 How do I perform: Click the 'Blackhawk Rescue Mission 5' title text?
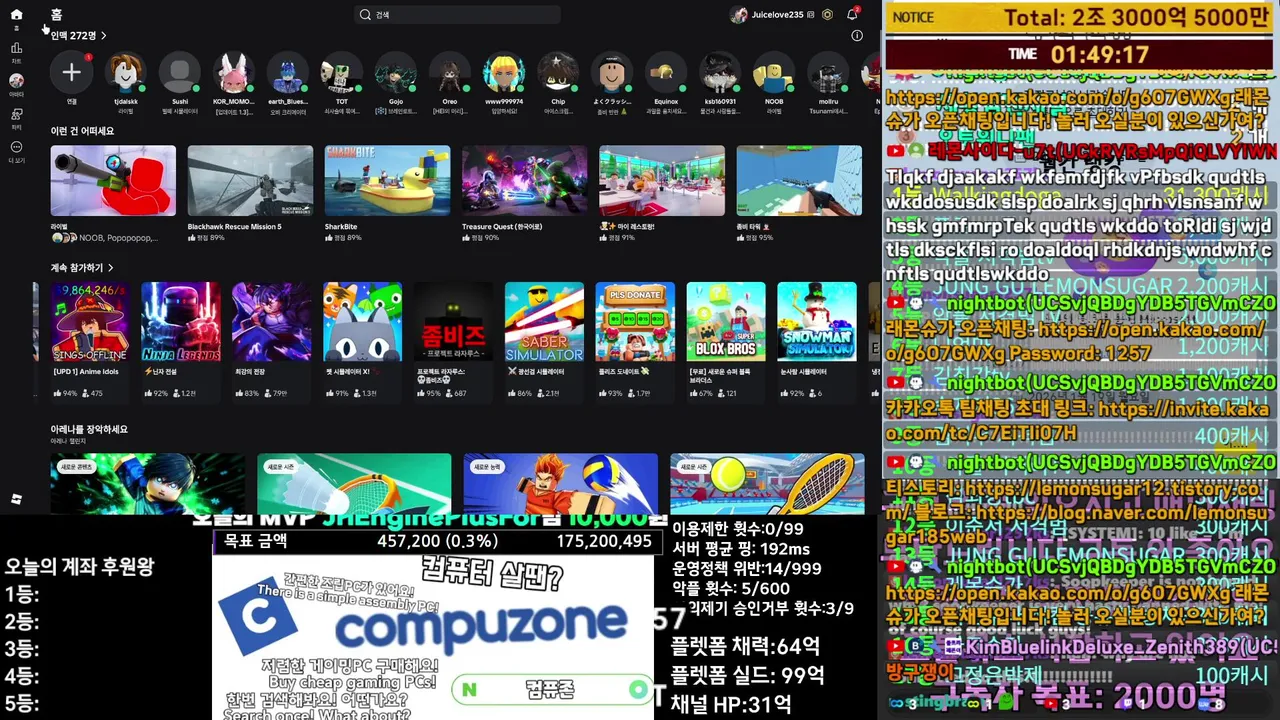tap(234, 227)
